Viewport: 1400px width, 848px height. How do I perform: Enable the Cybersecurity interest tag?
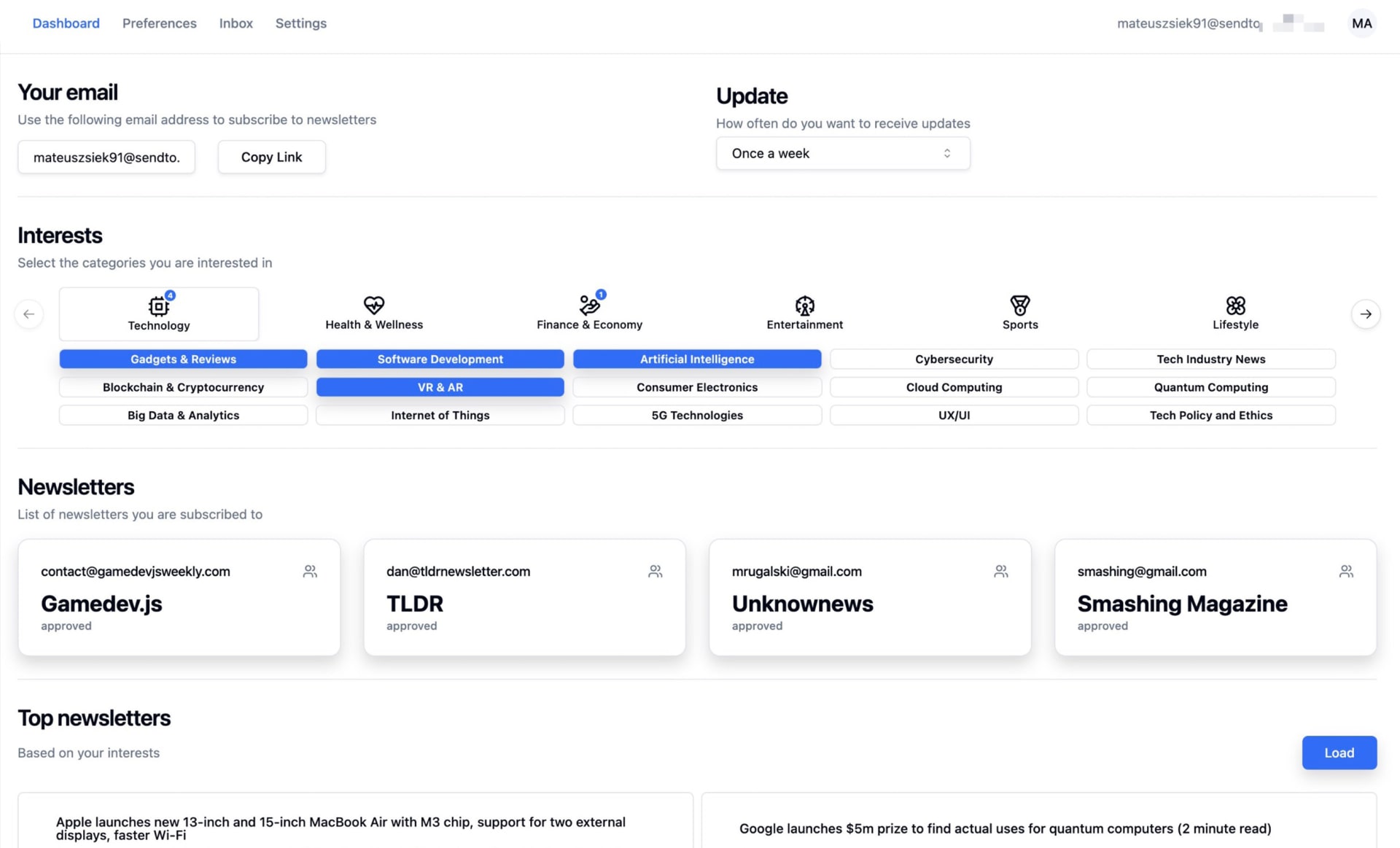(x=954, y=359)
